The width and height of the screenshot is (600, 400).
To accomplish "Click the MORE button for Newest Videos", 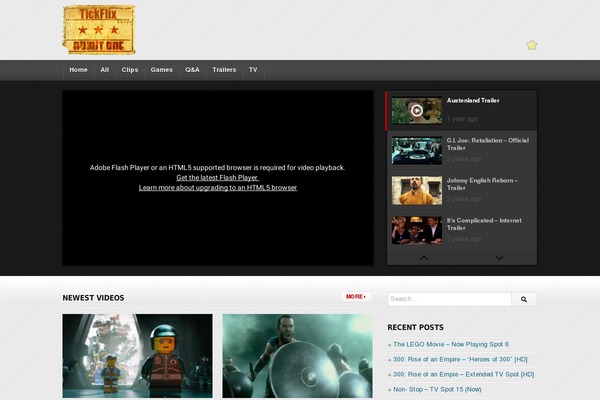I will (x=356, y=297).
